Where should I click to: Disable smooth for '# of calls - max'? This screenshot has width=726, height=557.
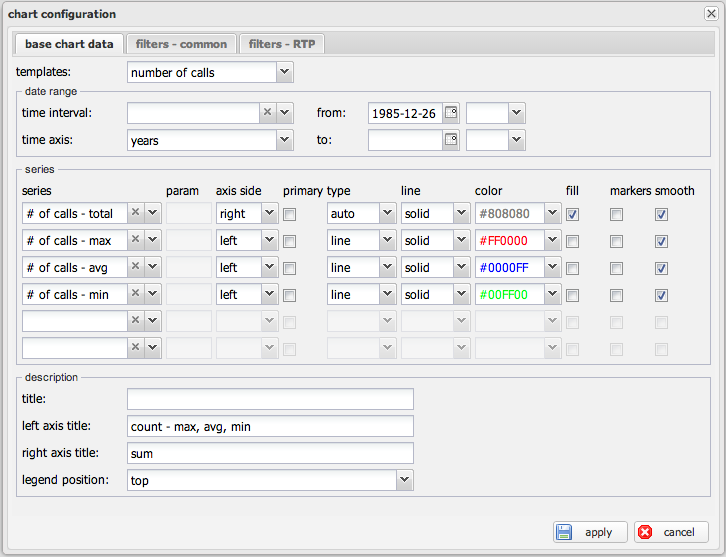(x=661, y=241)
